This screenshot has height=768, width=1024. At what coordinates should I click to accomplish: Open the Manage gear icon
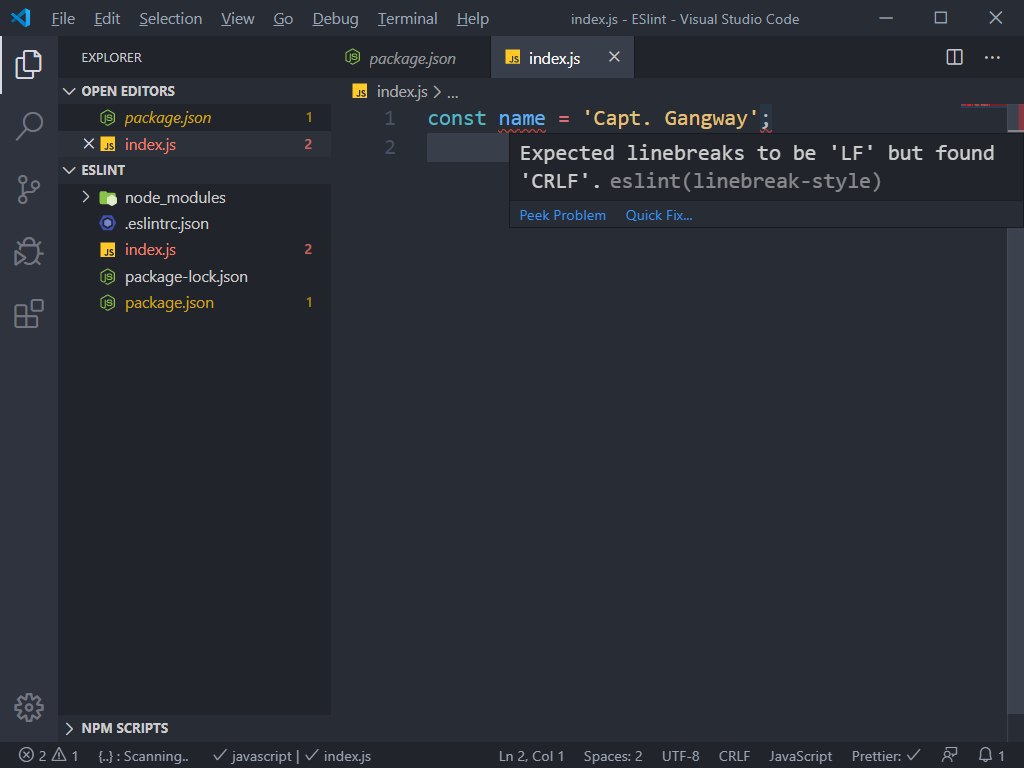point(28,707)
